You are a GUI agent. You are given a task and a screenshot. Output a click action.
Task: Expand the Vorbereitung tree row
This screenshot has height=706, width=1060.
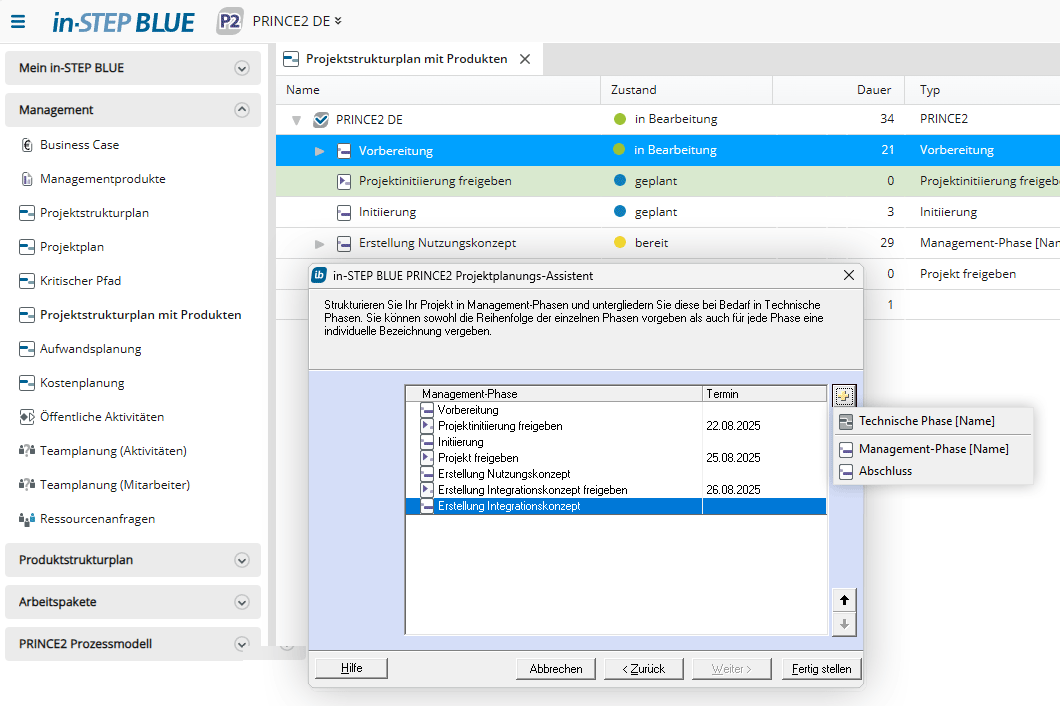tap(320, 151)
